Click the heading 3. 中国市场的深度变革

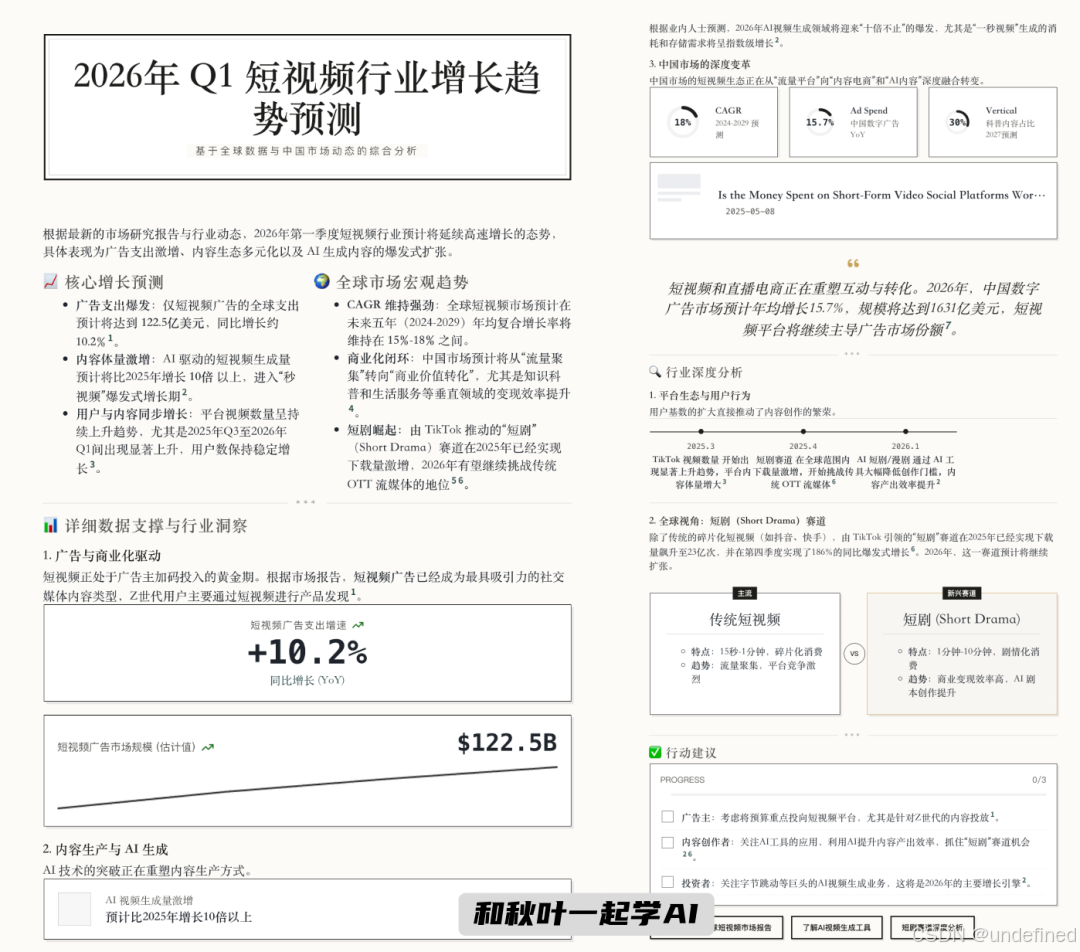[x=700, y=64]
